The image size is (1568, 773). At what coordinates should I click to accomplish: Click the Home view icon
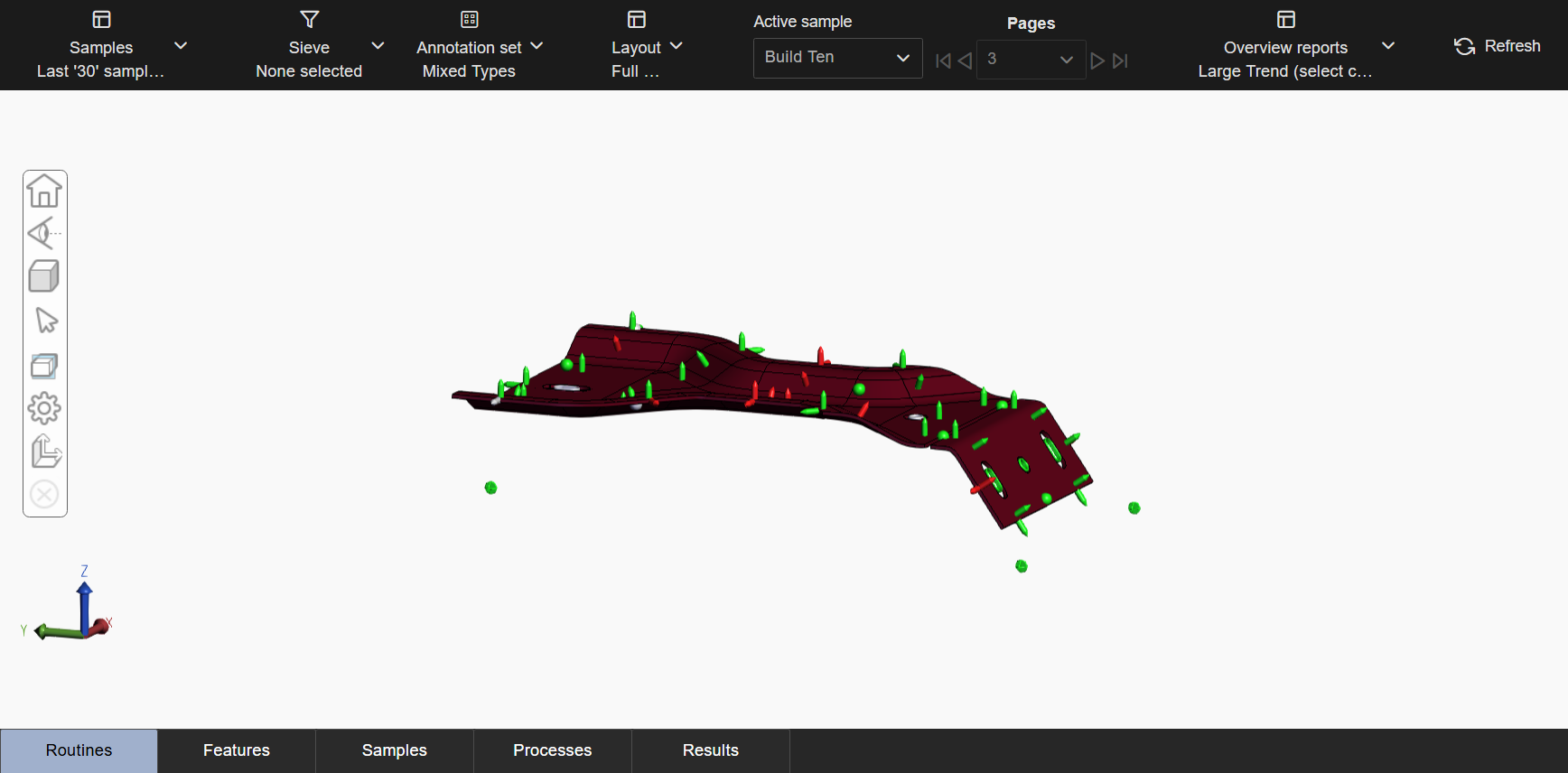point(44,191)
